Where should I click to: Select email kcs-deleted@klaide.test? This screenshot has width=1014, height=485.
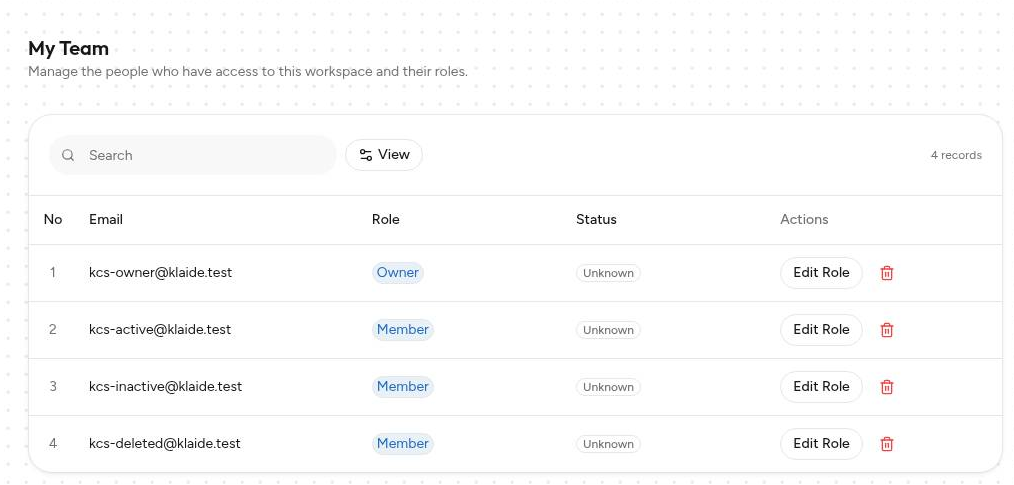click(x=165, y=443)
